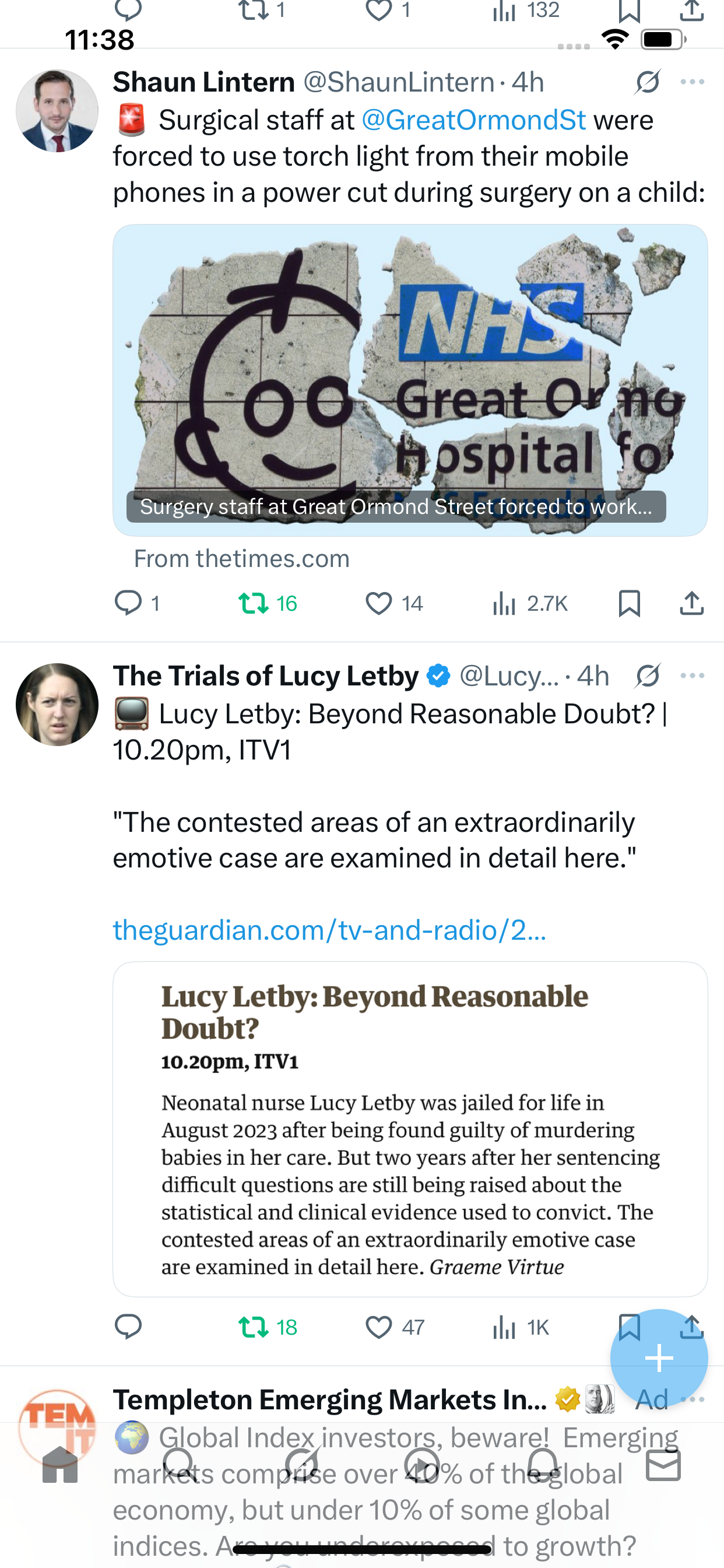The height and width of the screenshot is (1568, 724).
Task: Tap Grok icon on Lucy Letby tweet
Action: [647, 675]
